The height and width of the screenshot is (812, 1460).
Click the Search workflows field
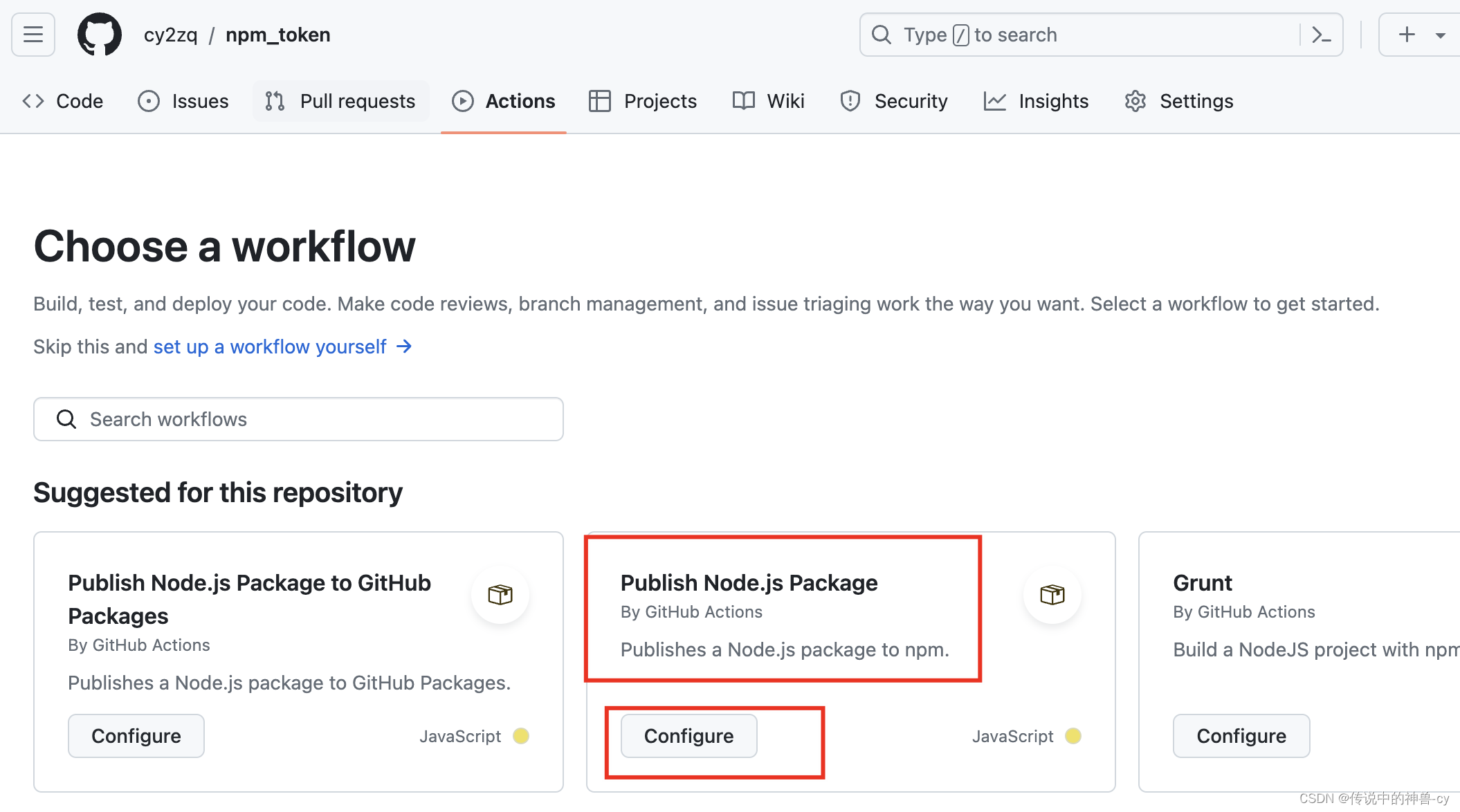[298, 419]
